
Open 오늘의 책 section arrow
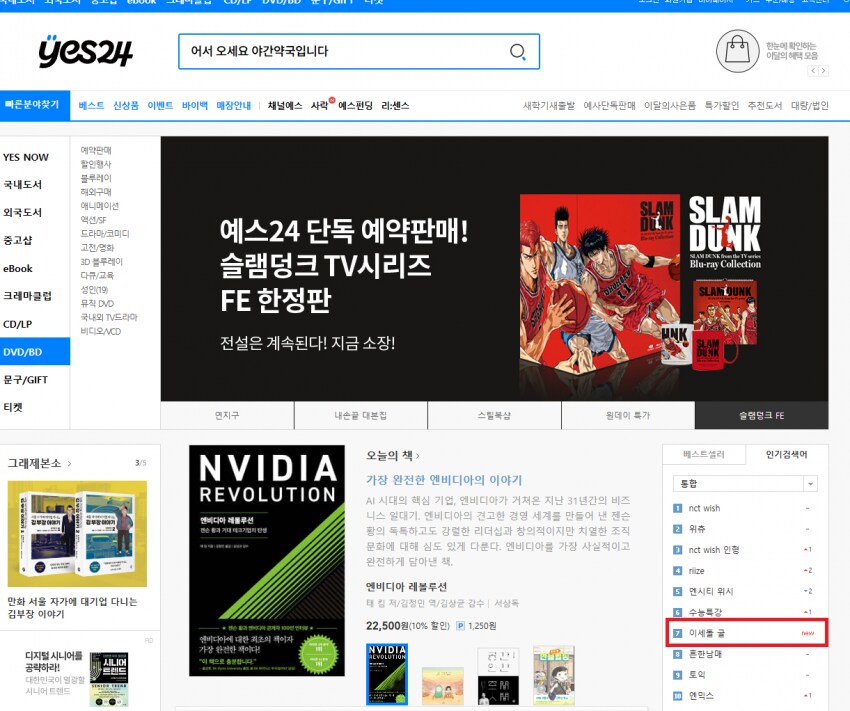coord(417,456)
